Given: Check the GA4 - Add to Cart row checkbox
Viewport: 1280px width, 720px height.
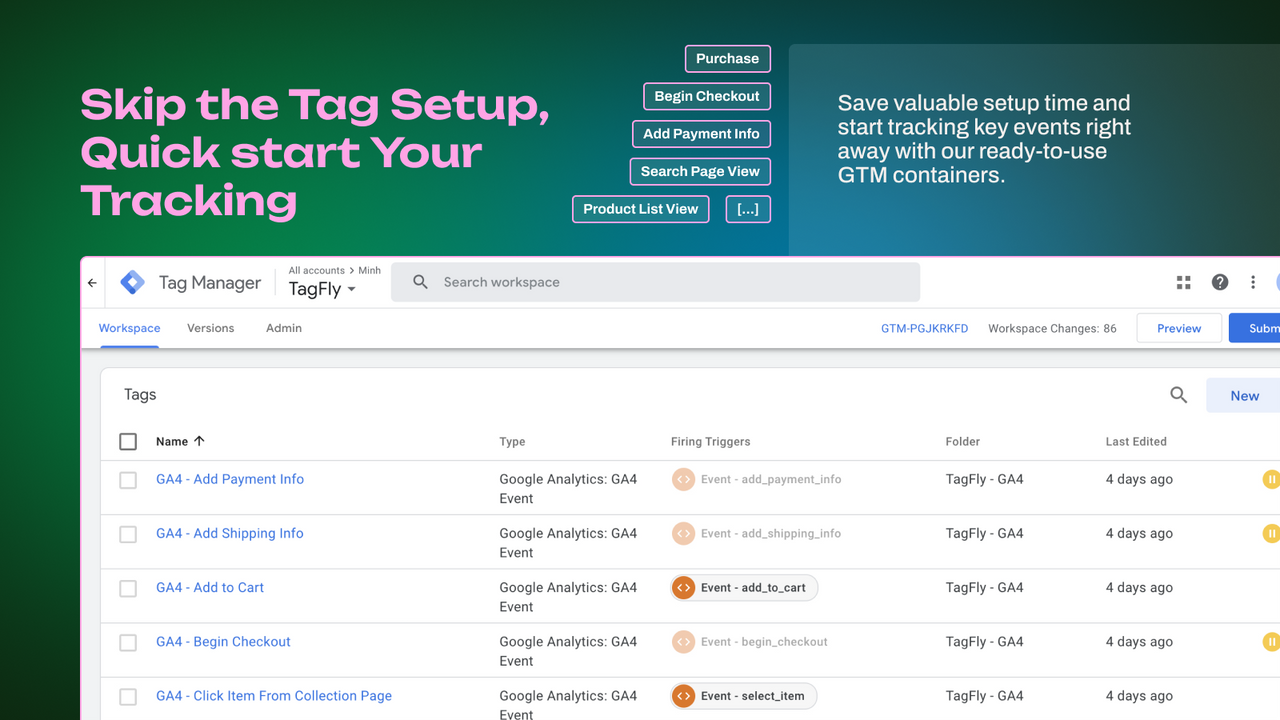Looking at the screenshot, I should click(x=128, y=588).
